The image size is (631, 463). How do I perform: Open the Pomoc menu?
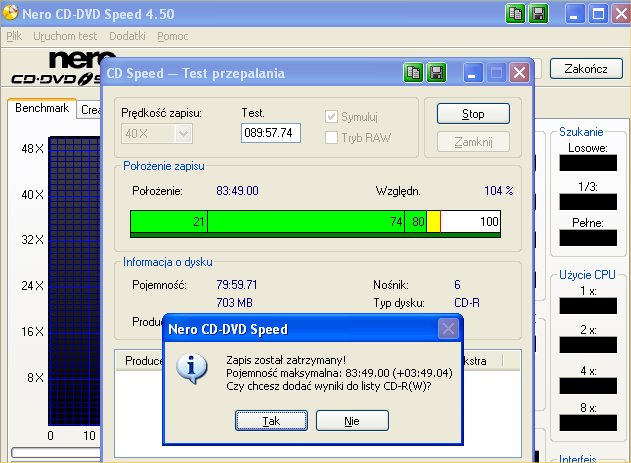(173, 36)
